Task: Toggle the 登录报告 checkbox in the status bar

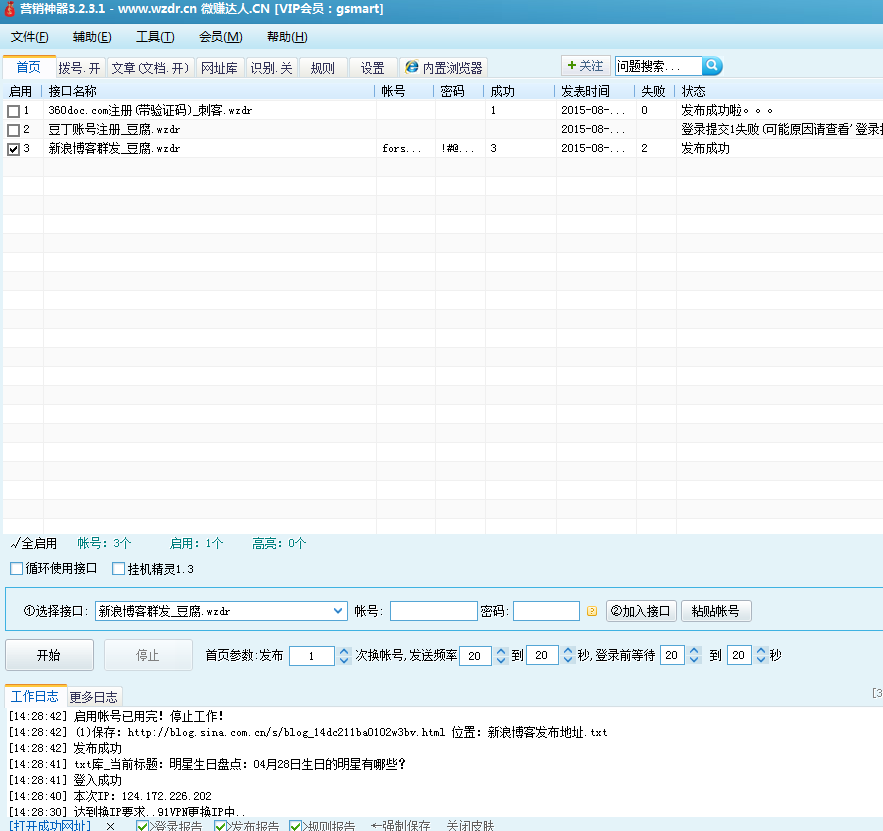Action: pyautogui.click(x=142, y=826)
